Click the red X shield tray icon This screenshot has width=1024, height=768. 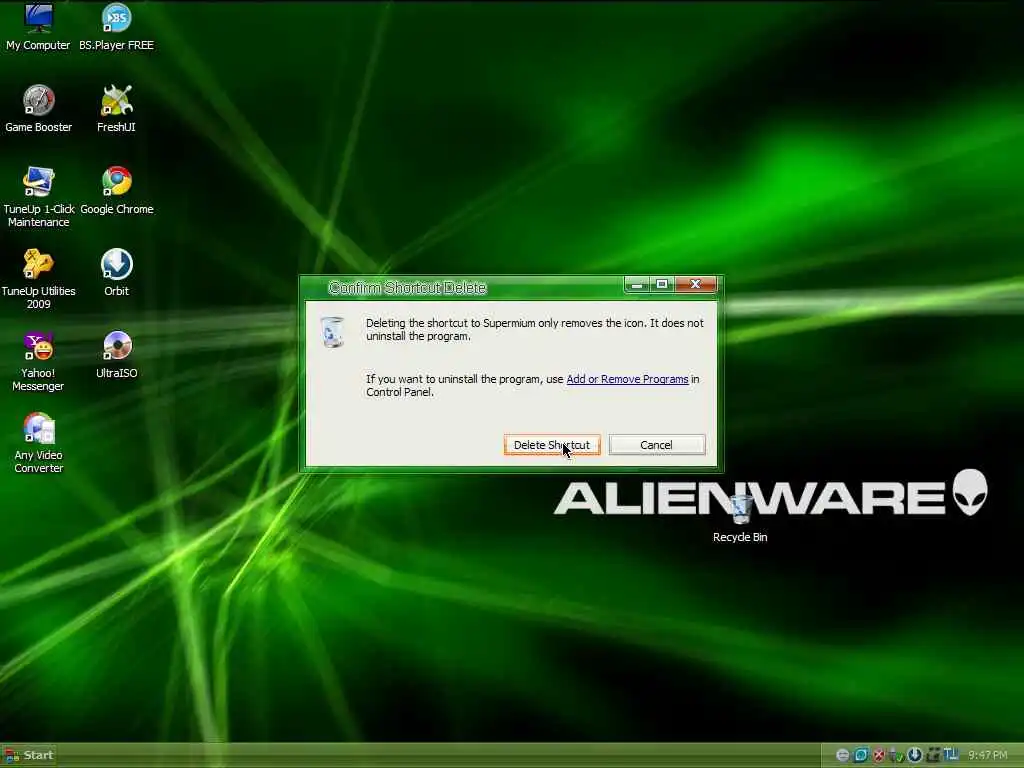(x=879, y=756)
